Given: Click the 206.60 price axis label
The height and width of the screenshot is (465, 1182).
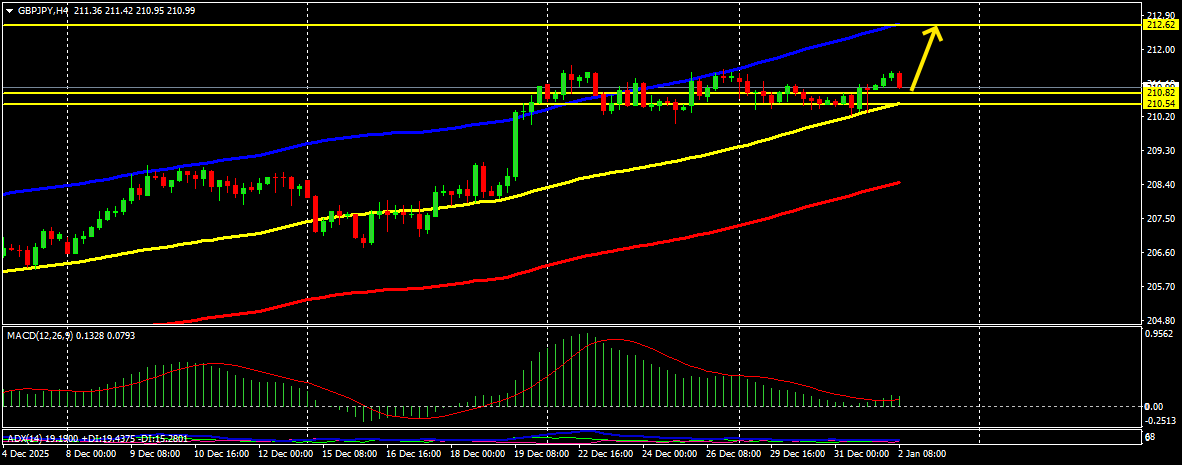Looking at the screenshot, I should 1159,252.
